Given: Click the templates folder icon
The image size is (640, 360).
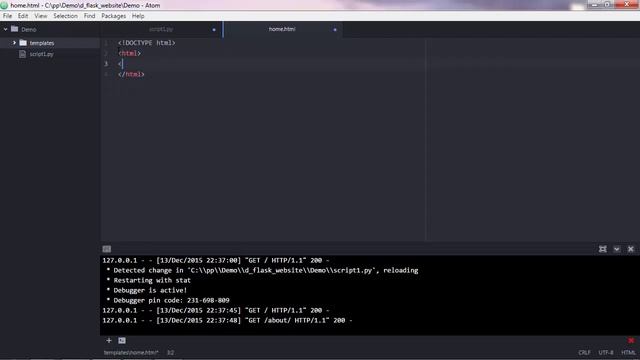Looking at the screenshot, I should (23, 43).
